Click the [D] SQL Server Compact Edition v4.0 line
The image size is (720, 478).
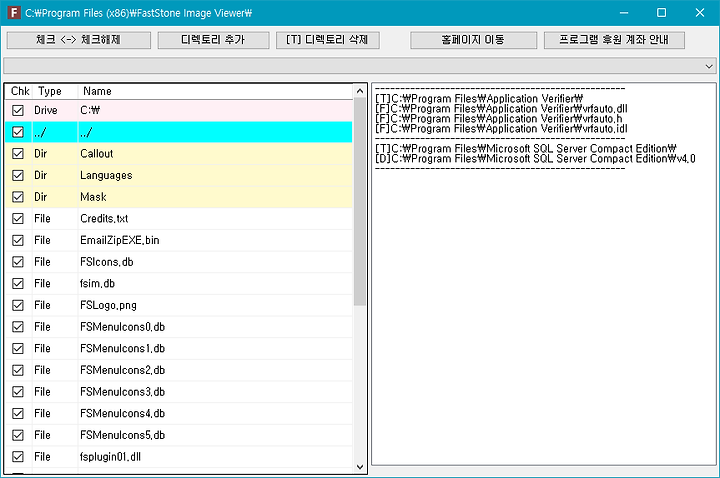pyautogui.click(x=535, y=159)
